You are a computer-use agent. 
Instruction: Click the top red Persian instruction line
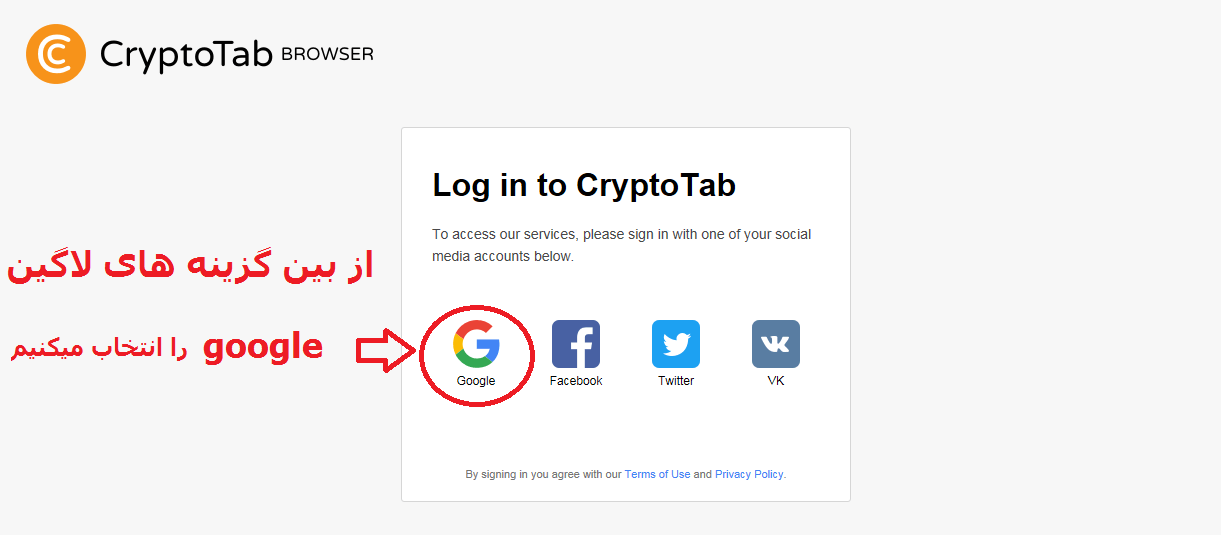click(190, 268)
